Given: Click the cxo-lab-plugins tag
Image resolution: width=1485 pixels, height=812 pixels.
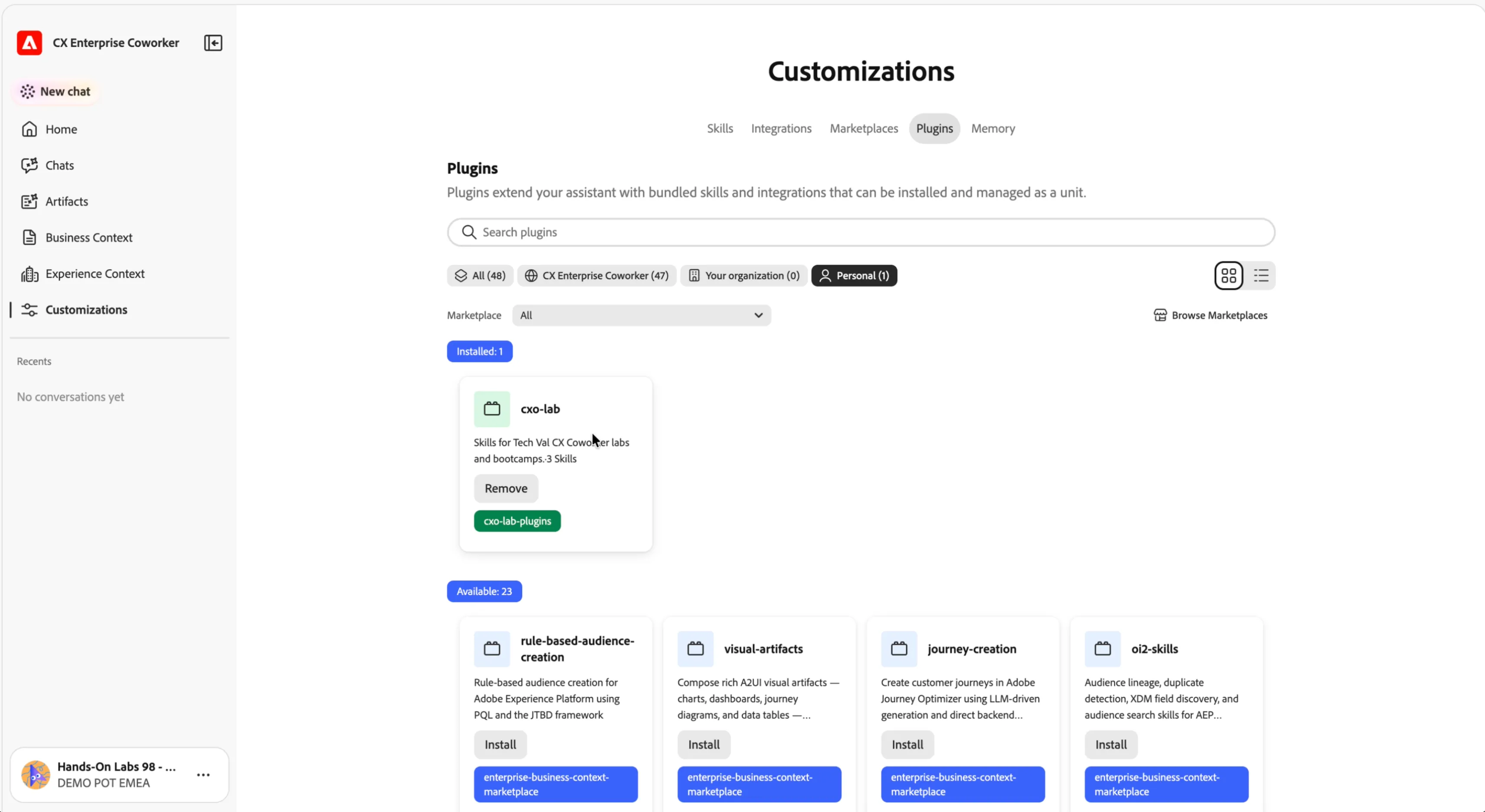Looking at the screenshot, I should coord(517,521).
